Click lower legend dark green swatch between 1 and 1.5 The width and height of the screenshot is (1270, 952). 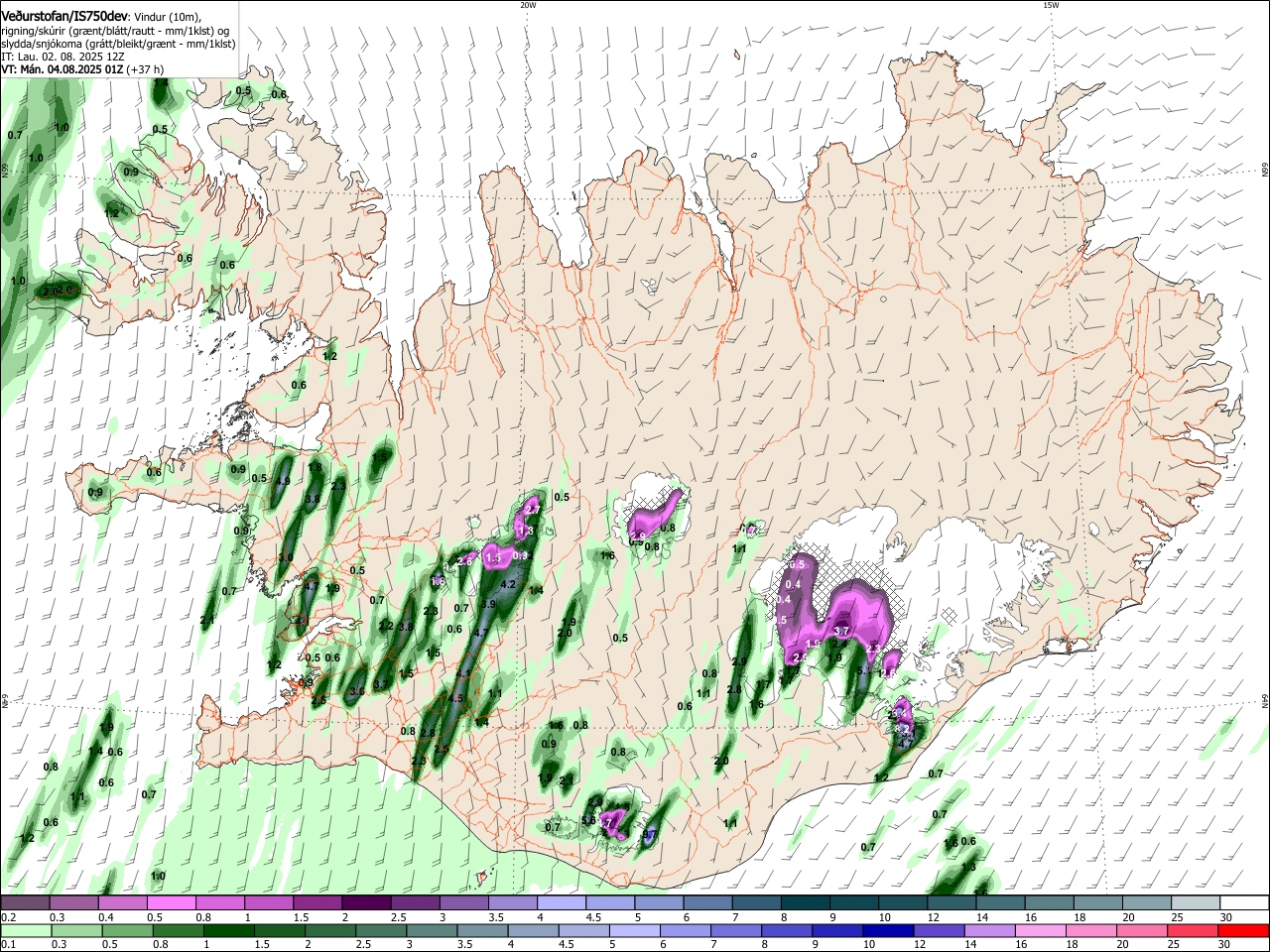tap(228, 931)
